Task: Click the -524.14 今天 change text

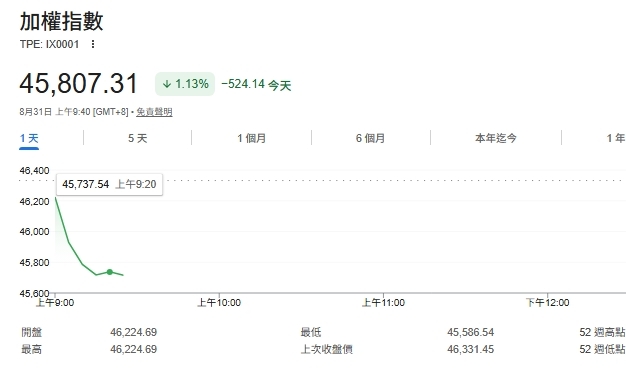Action: (x=256, y=84)
